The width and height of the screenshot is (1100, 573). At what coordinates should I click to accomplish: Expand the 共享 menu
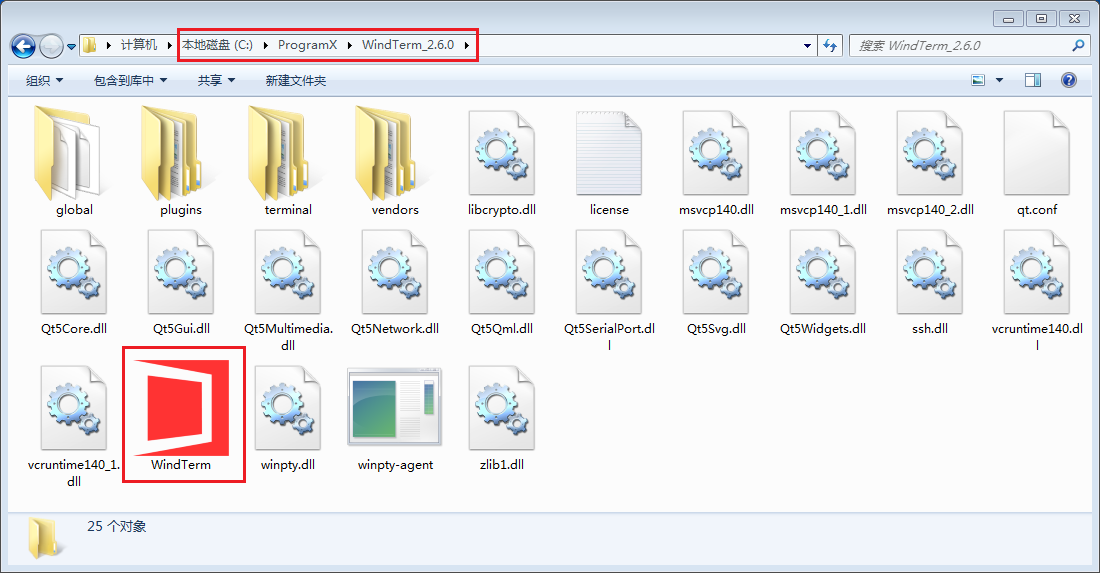point(216,81)
